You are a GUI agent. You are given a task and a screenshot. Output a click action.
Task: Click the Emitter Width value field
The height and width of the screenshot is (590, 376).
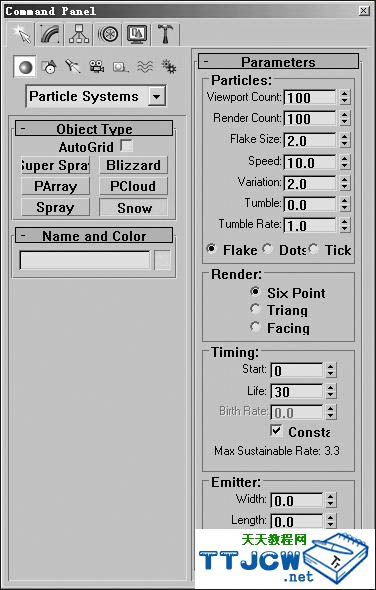(297, 501)
